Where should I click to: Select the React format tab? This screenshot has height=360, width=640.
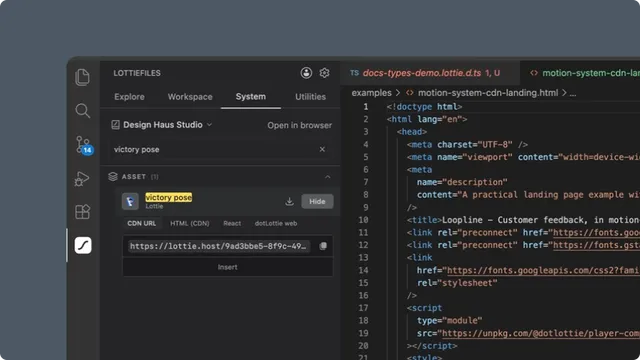[232, 224]
